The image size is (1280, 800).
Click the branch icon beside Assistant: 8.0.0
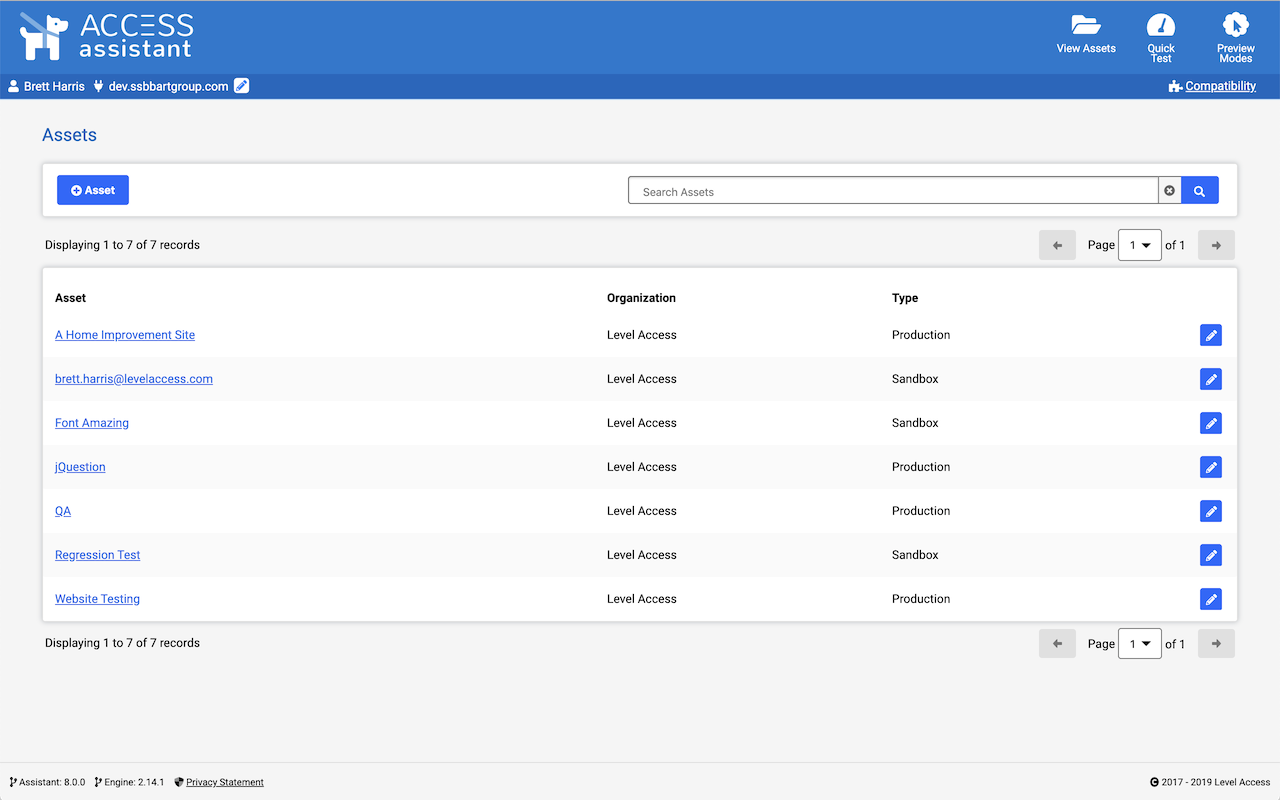click(x=13, y=782)
